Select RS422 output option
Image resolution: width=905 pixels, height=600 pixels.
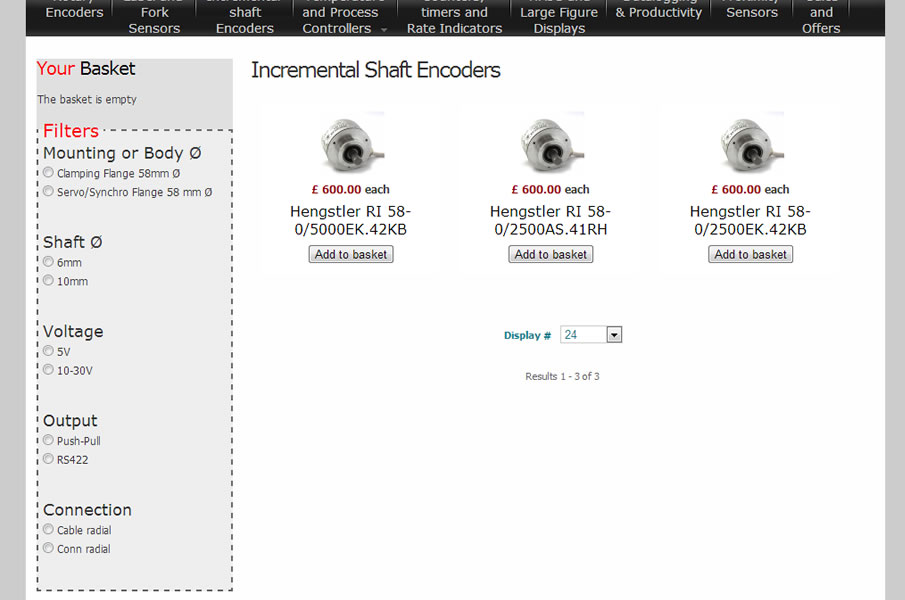[x=48, y=459]
